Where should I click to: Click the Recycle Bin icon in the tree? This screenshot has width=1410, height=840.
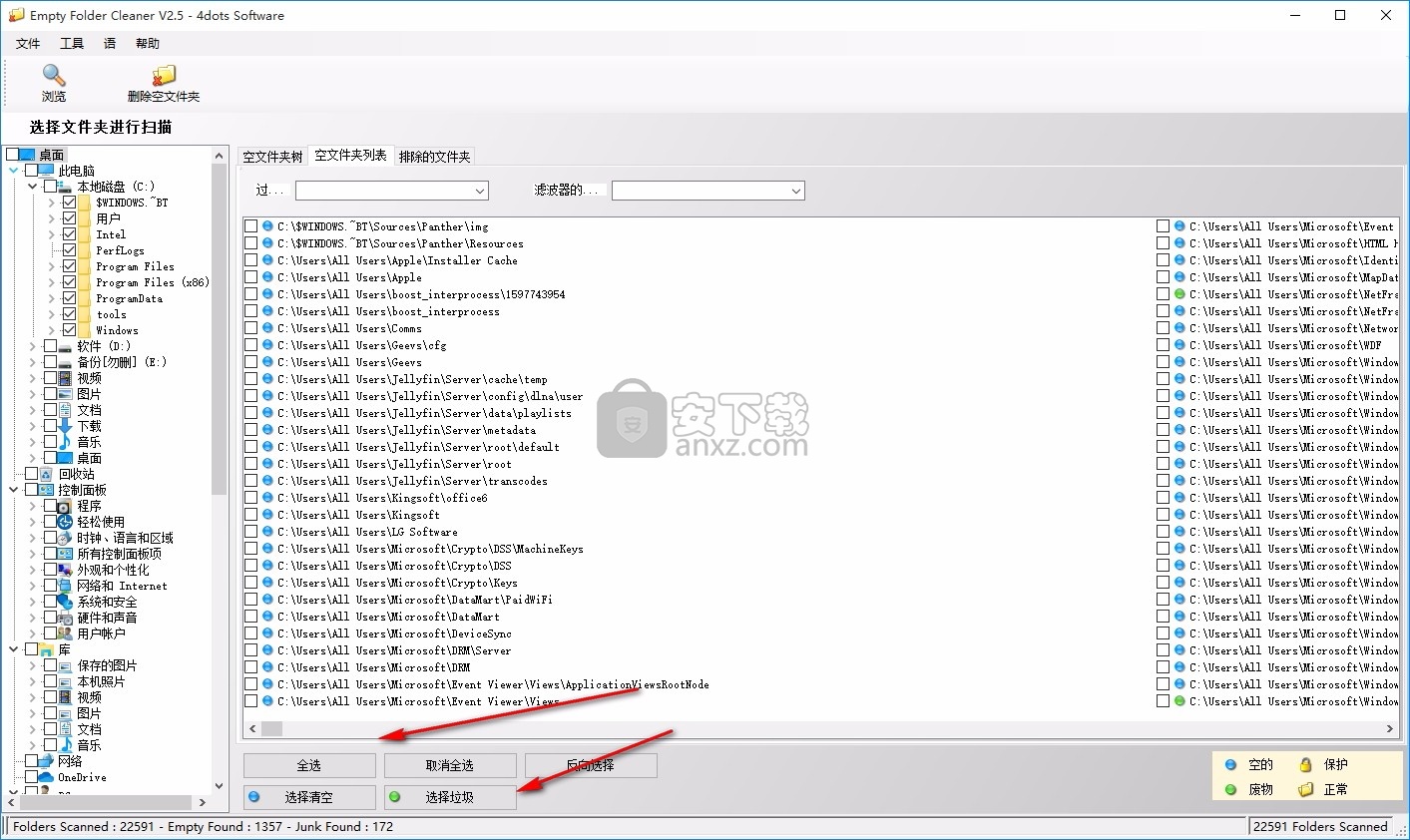pos(47,474)
